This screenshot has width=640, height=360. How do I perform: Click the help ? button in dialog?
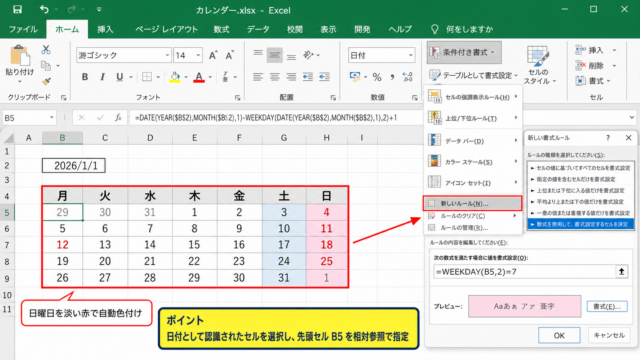coord(608,138)
